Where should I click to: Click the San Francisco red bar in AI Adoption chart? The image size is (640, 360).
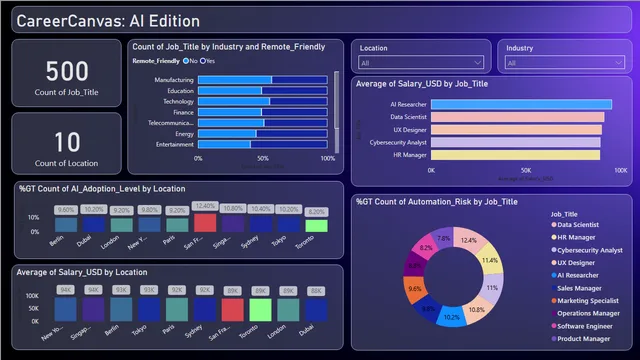point(205,223)
